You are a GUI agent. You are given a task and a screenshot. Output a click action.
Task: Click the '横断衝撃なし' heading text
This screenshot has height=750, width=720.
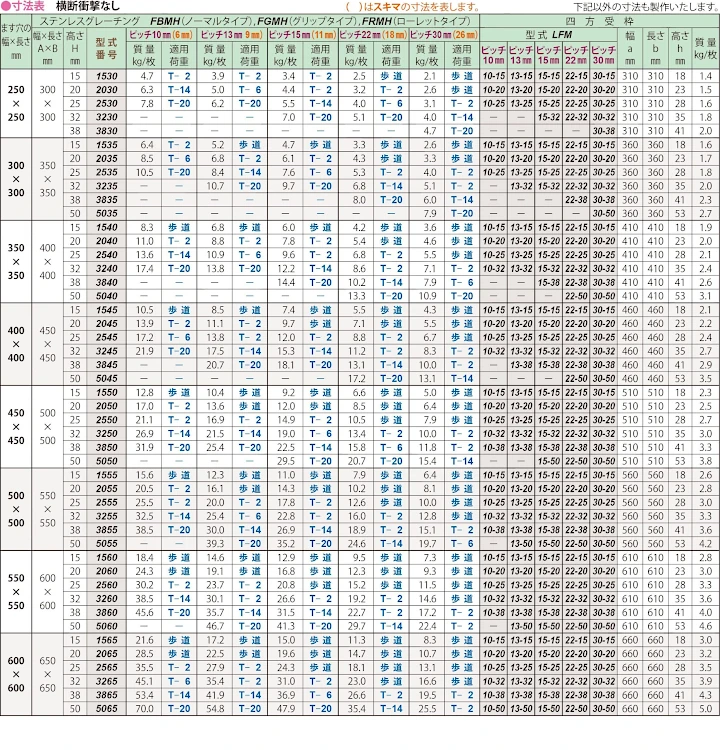point(88,6)
